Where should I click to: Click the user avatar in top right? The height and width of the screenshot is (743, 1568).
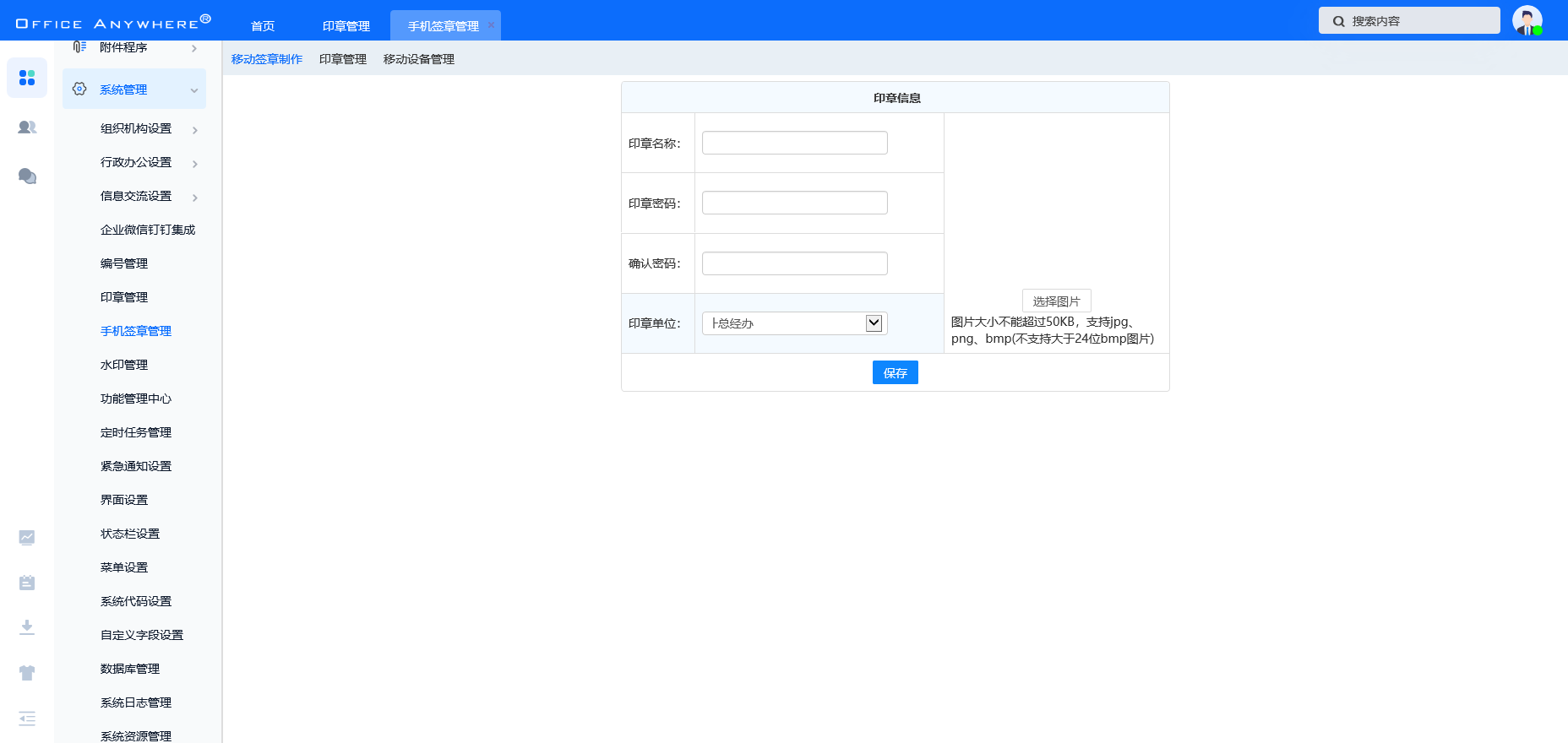(x=1527, y=20)
